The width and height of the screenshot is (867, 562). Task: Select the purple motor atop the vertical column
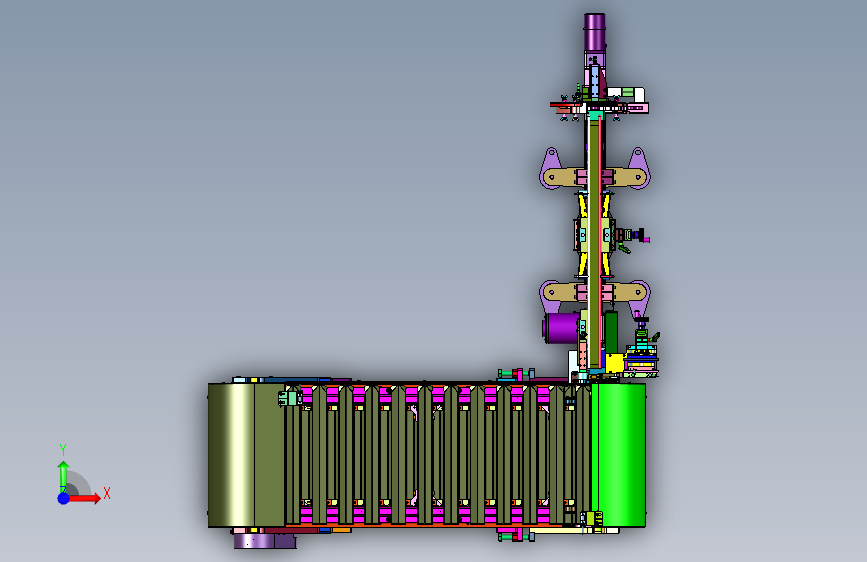[594, 32]
